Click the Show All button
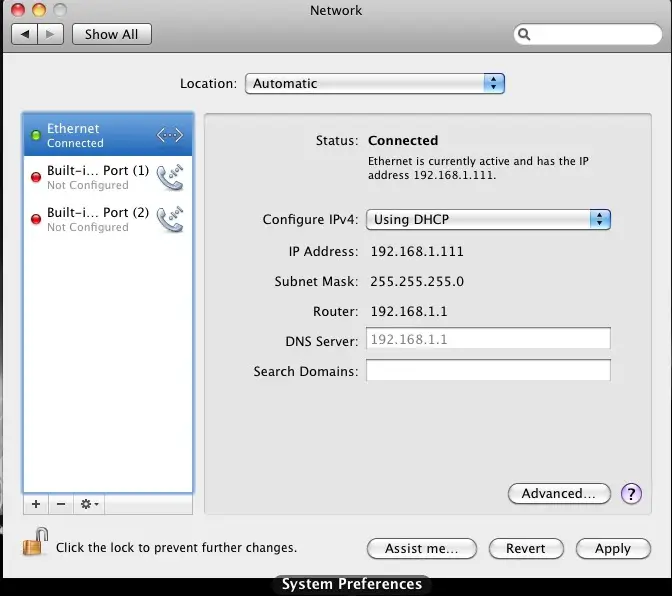This screenshot has height=596, width=672. [x=111, y=34]
